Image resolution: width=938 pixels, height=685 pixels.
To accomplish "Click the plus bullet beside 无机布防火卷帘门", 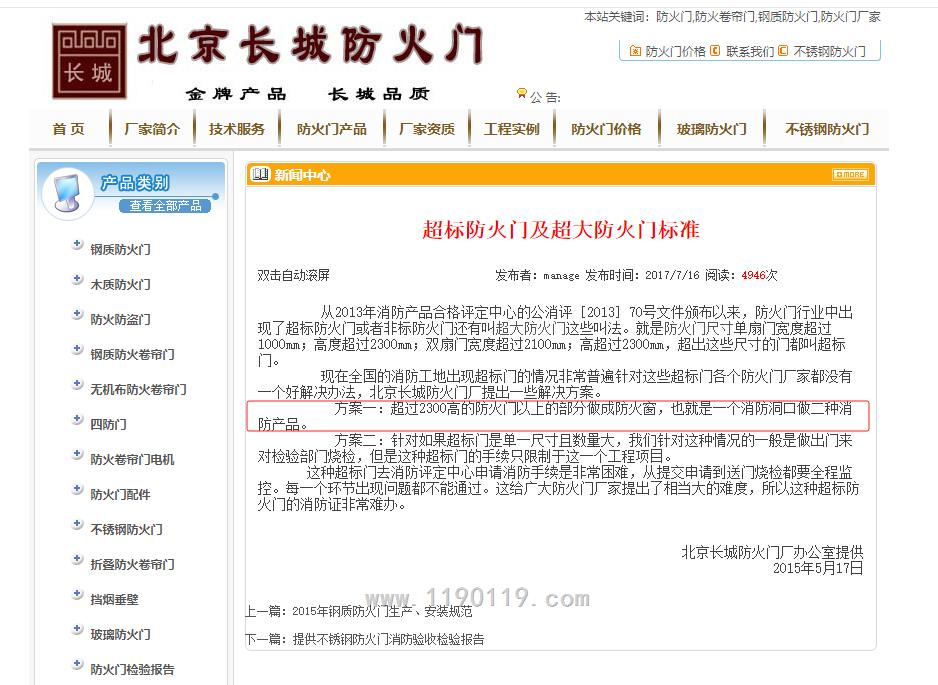I will click(77, 384).
